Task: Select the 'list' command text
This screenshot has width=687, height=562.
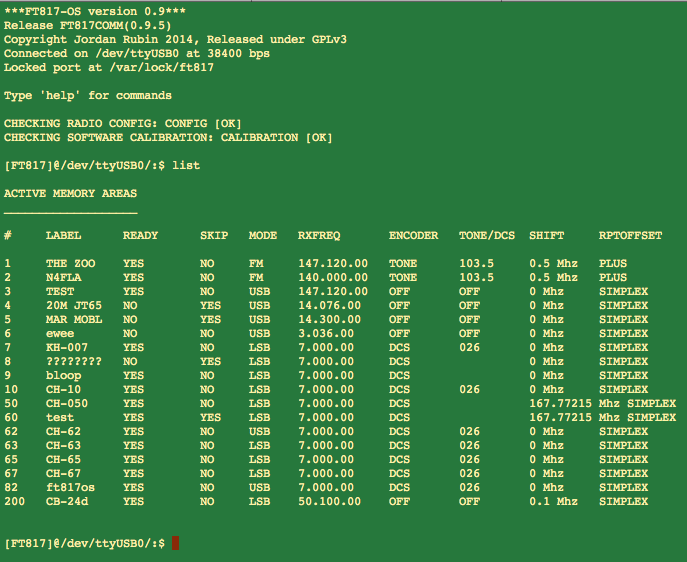Action: point(186,166)
